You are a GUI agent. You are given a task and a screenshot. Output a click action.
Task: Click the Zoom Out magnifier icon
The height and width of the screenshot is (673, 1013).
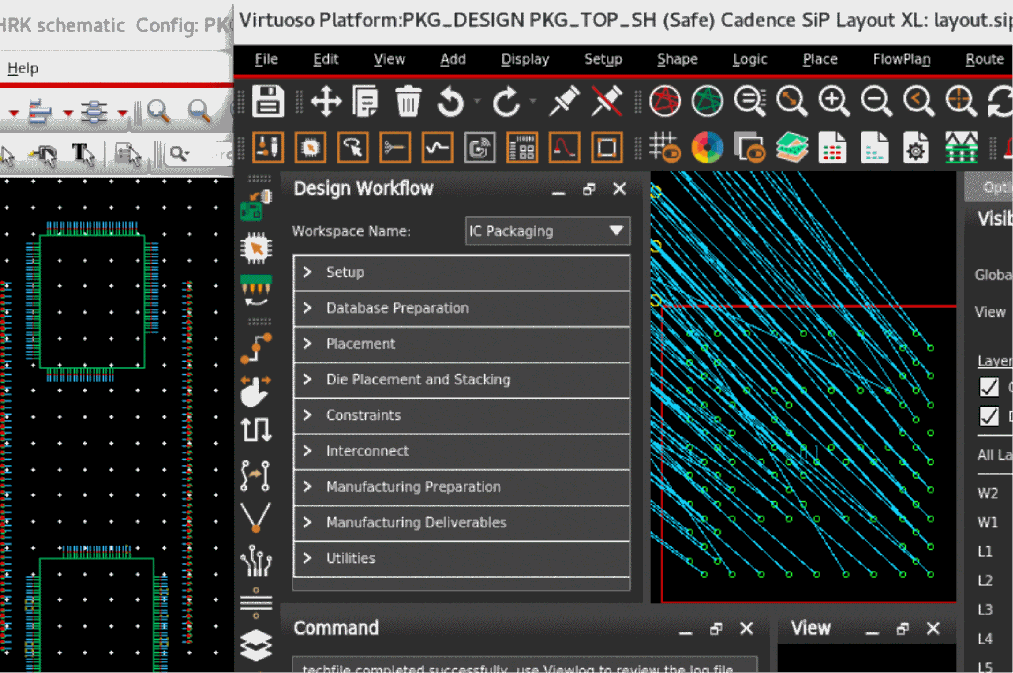(877, 101)
